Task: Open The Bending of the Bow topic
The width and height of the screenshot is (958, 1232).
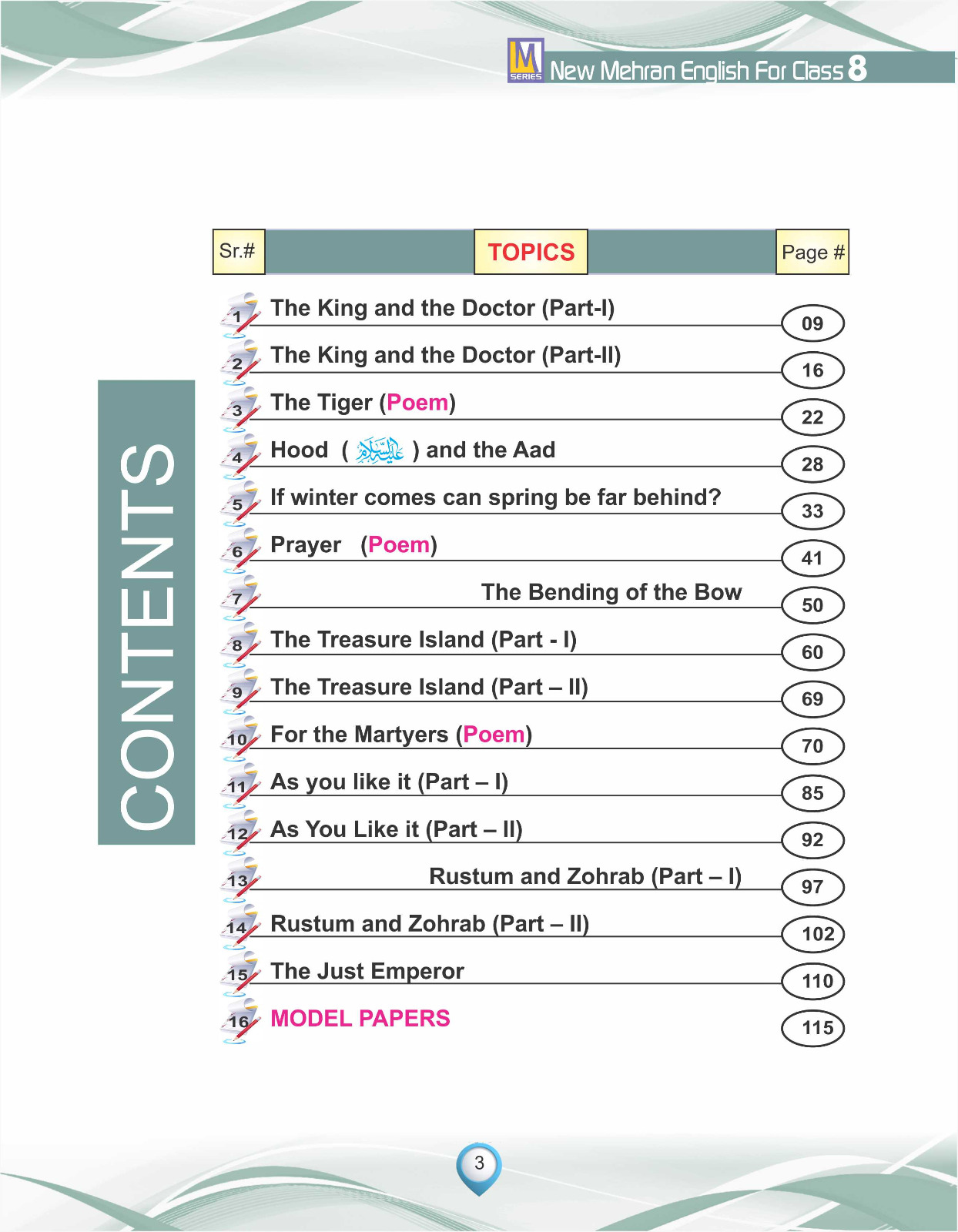Action: tap(611, 592)
